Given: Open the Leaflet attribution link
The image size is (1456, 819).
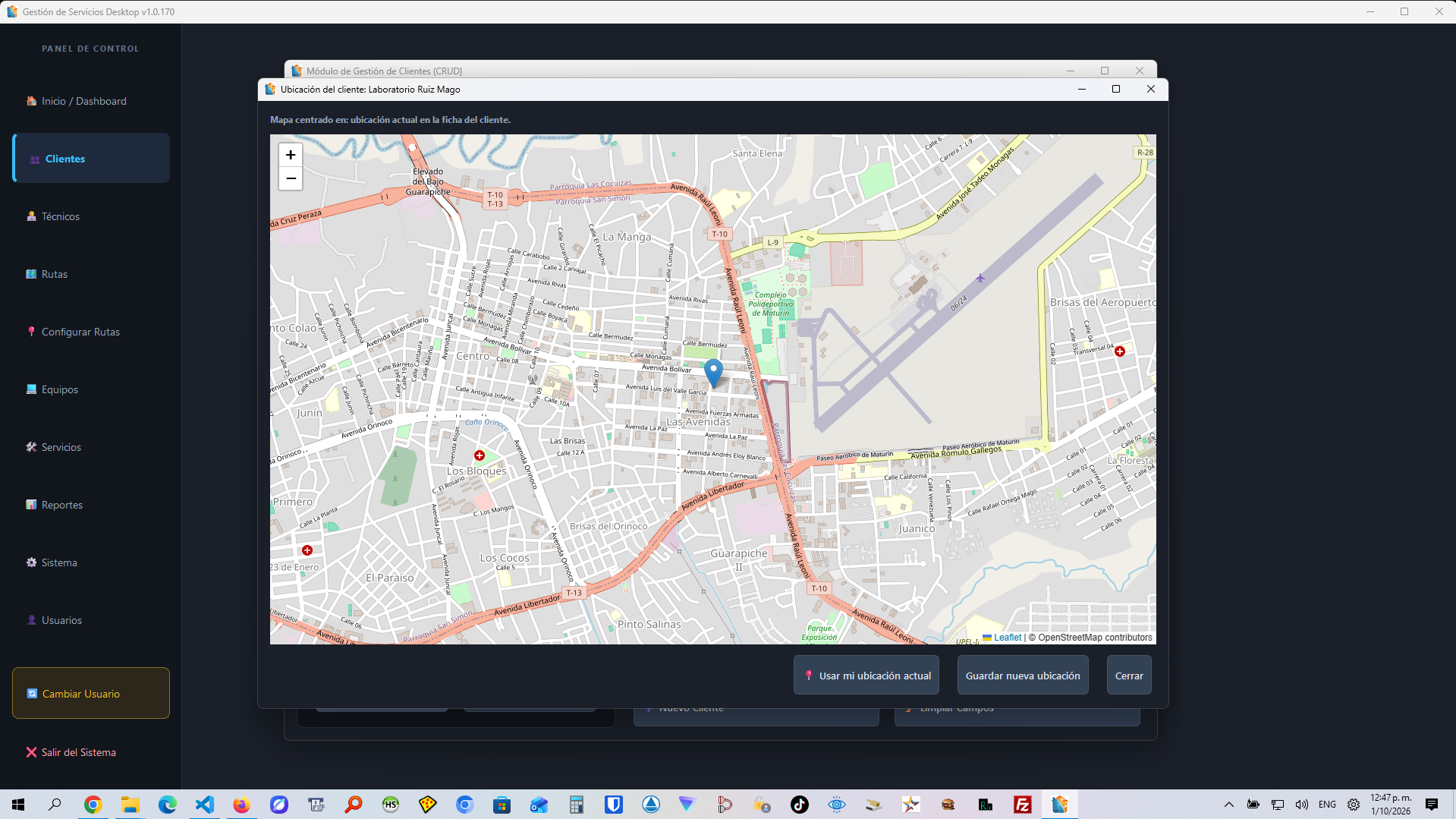Looking at the screenshot, I should [x=1008, y=638].
